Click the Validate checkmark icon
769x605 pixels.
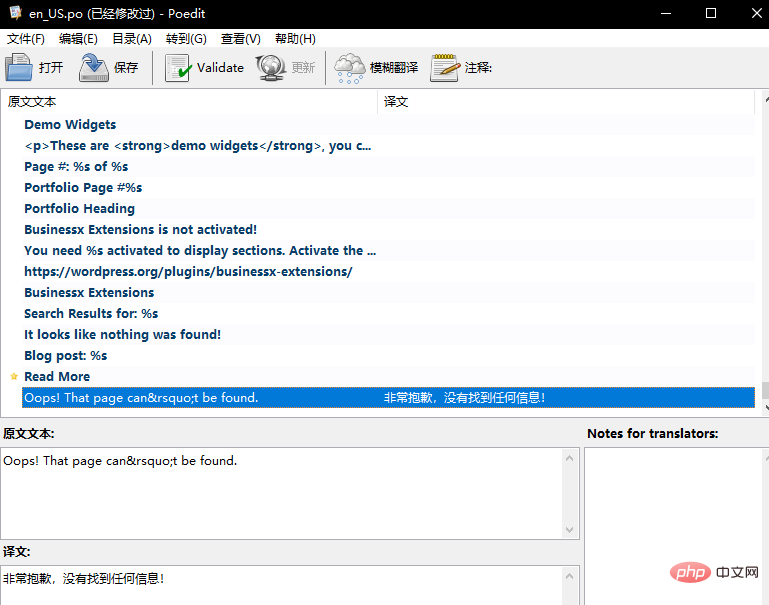click(x=178, y=68)
